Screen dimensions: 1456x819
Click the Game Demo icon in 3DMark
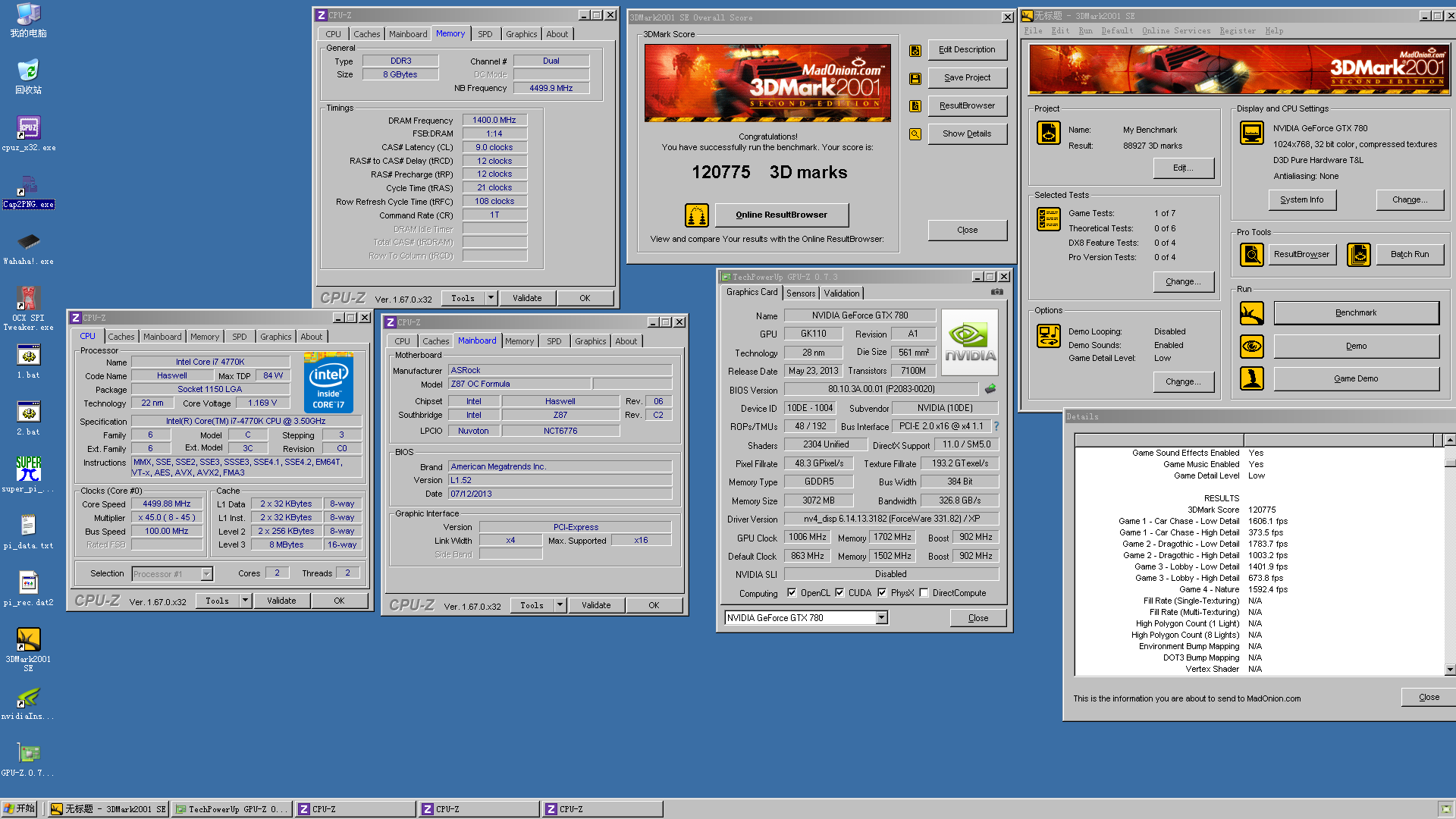point(1251,378)
